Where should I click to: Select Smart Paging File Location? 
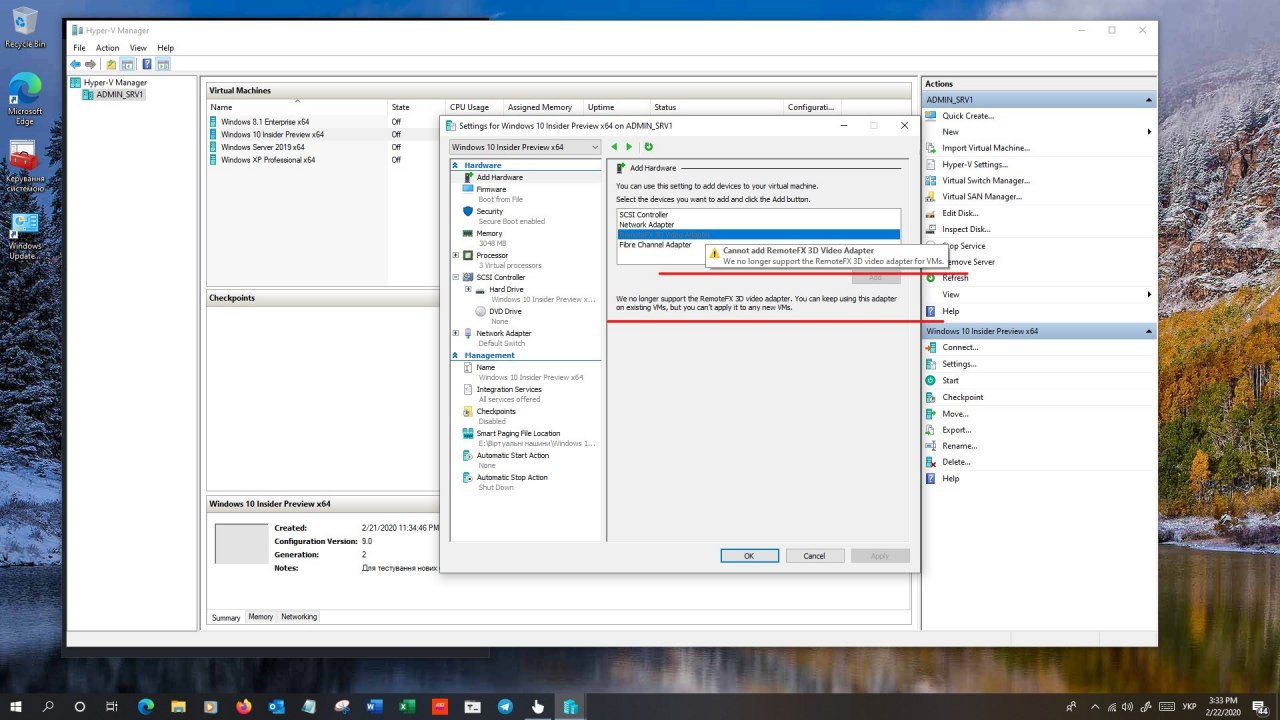pyautogui.click(x=518, y=433)
